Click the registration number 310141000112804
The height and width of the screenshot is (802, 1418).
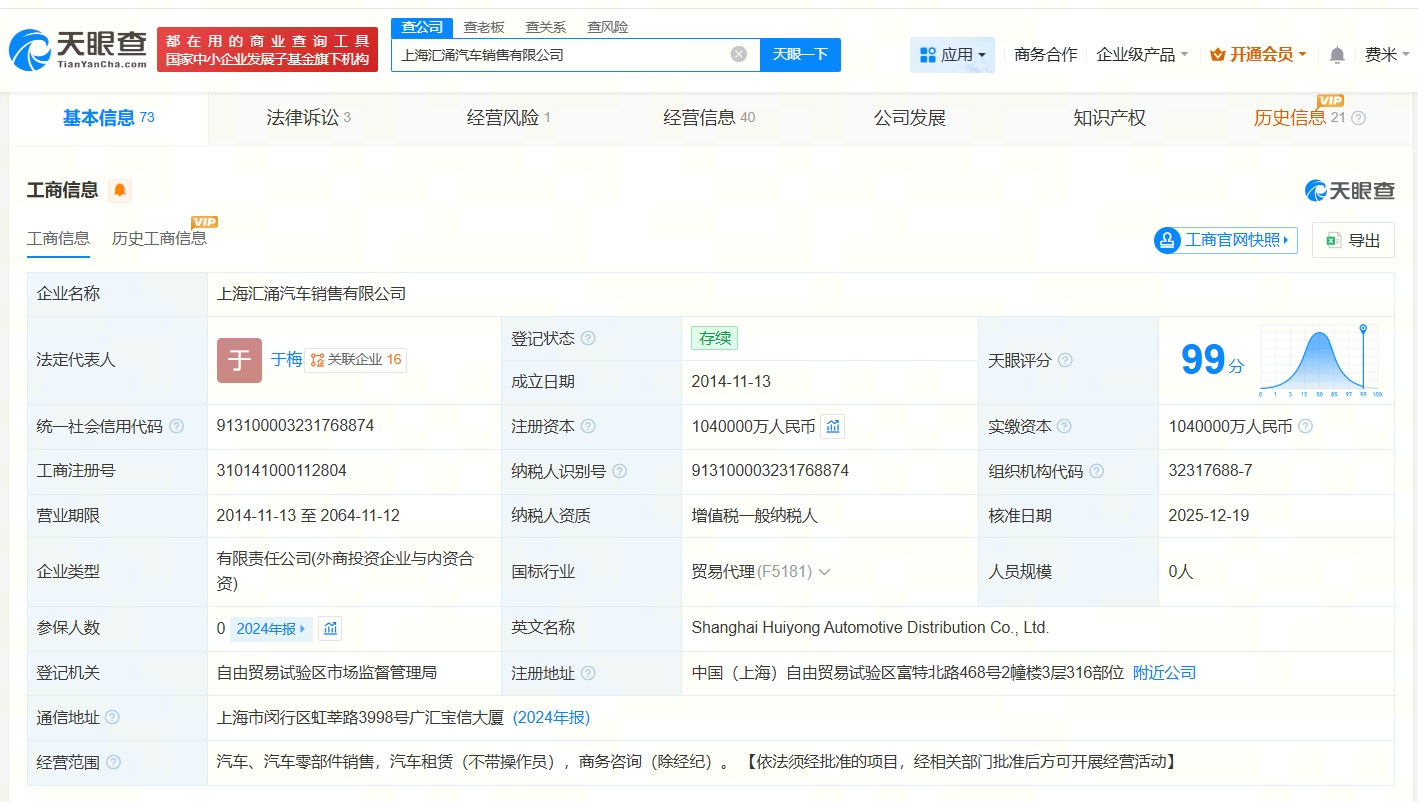pyautogui.click(x=282, y=471)
